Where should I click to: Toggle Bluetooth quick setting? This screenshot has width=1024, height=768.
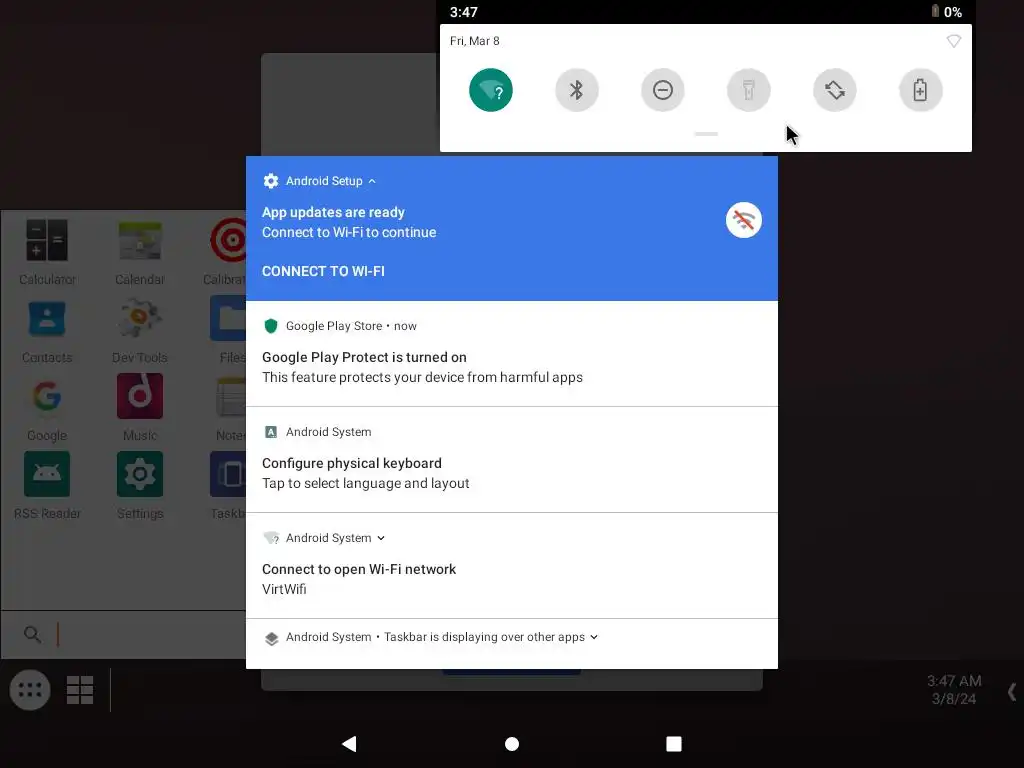click(x=577, y=90)
